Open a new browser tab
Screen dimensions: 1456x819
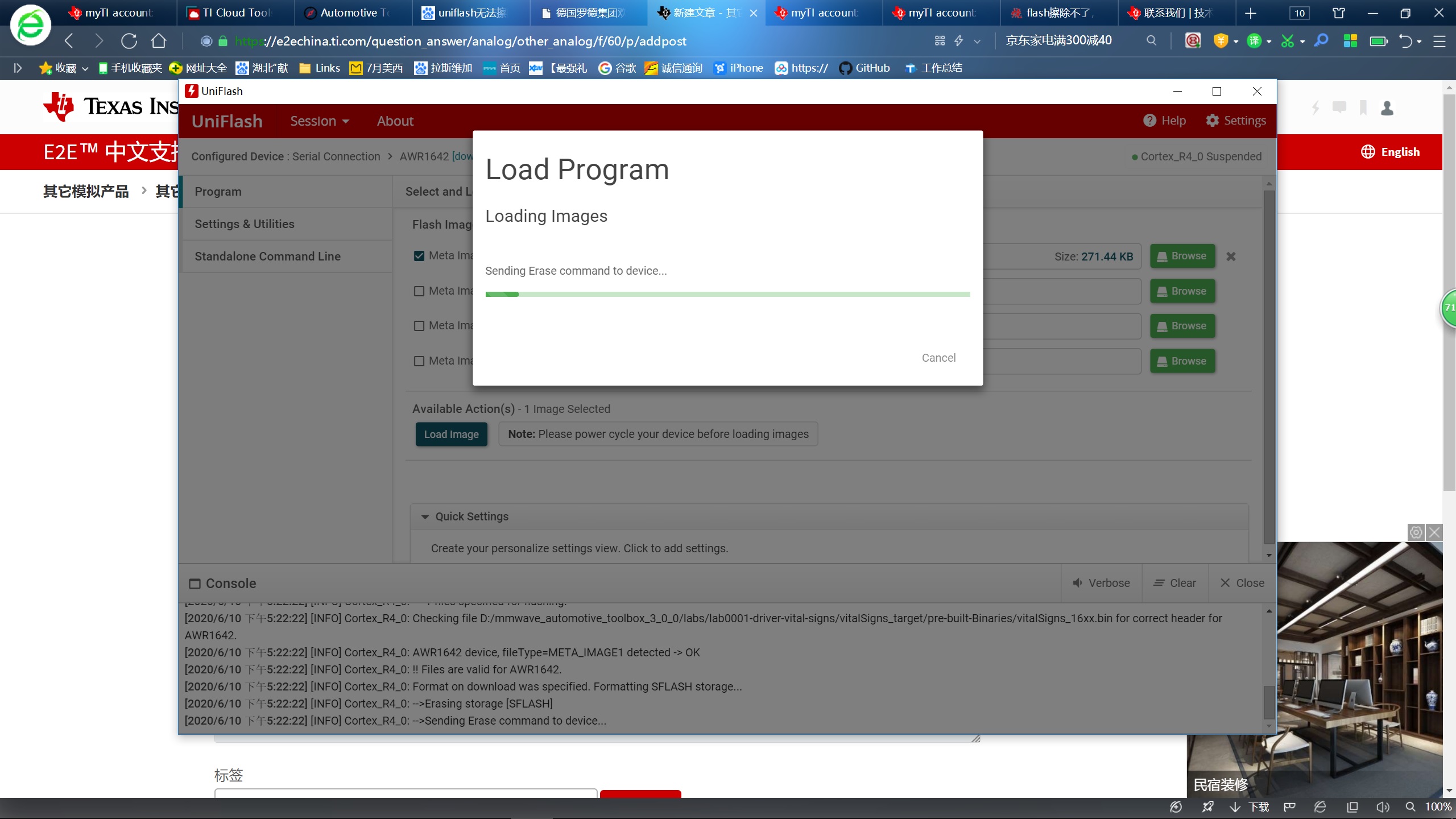pos(1251,13)
